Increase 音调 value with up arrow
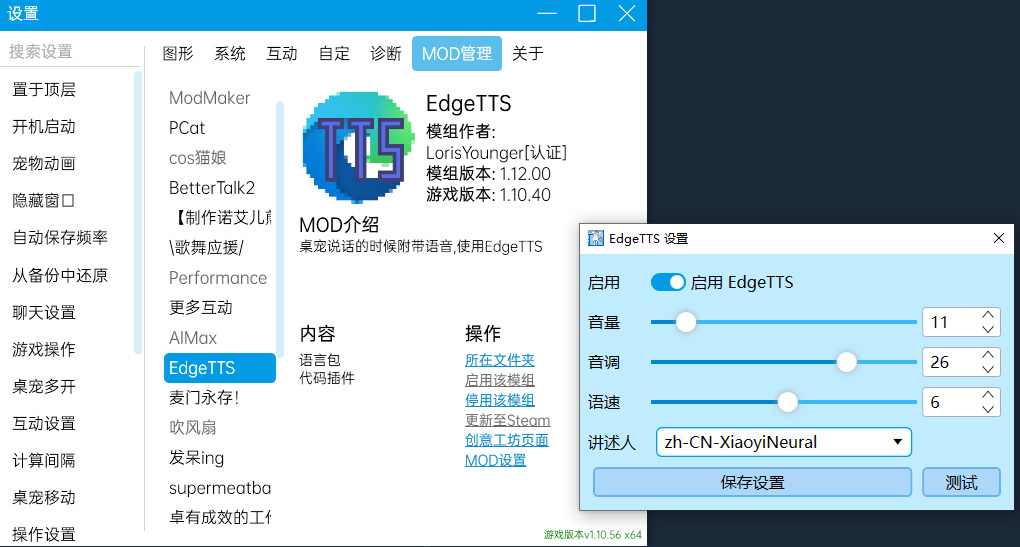The image size is (1020, 547). (987, 355)
